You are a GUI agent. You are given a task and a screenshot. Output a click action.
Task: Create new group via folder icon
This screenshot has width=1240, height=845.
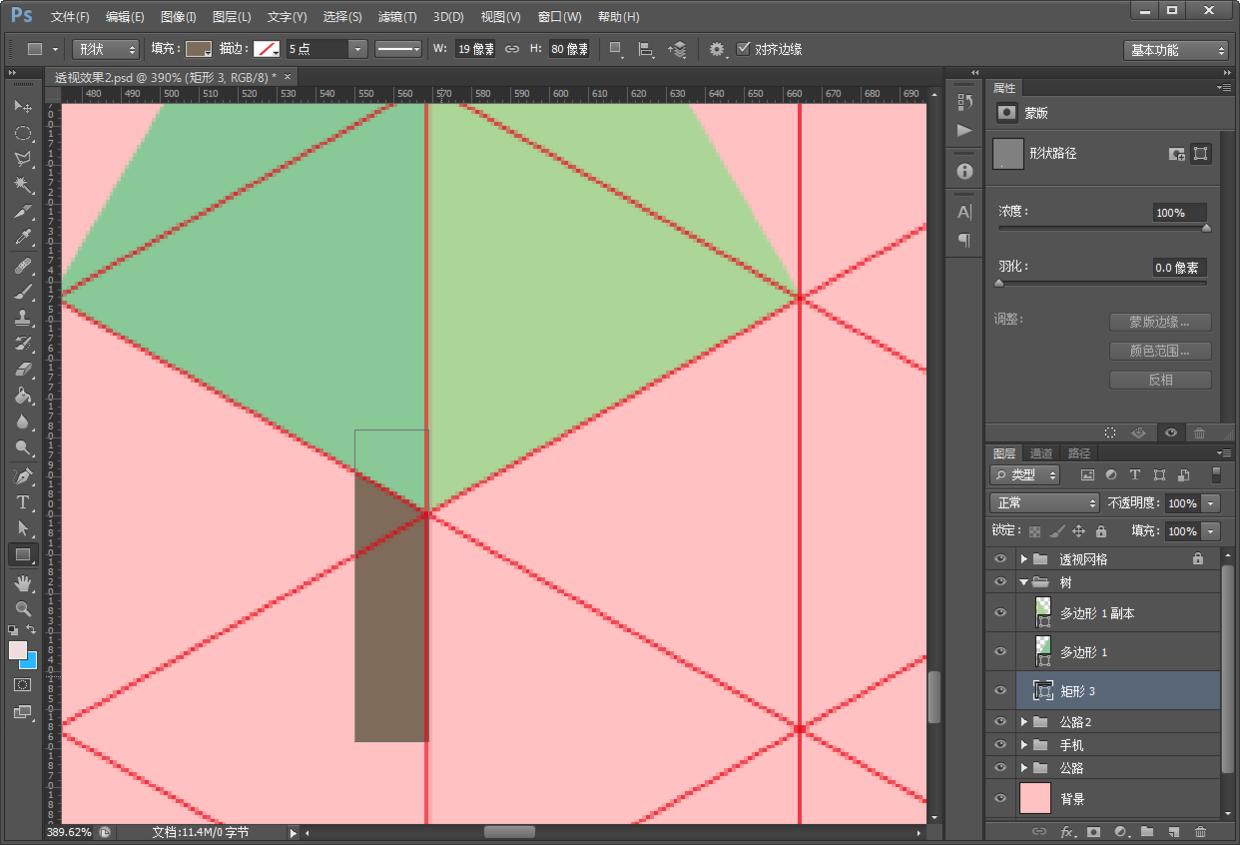click(x=1147, y=832)
